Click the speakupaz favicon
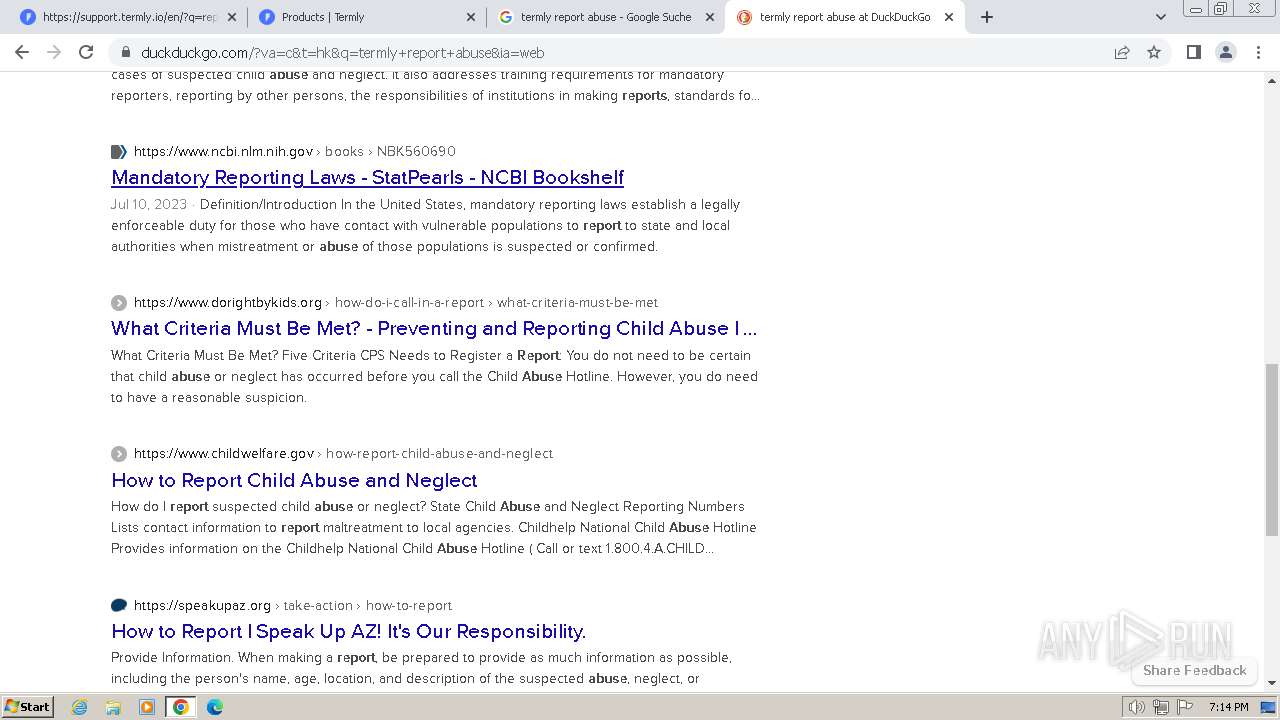 119,605
